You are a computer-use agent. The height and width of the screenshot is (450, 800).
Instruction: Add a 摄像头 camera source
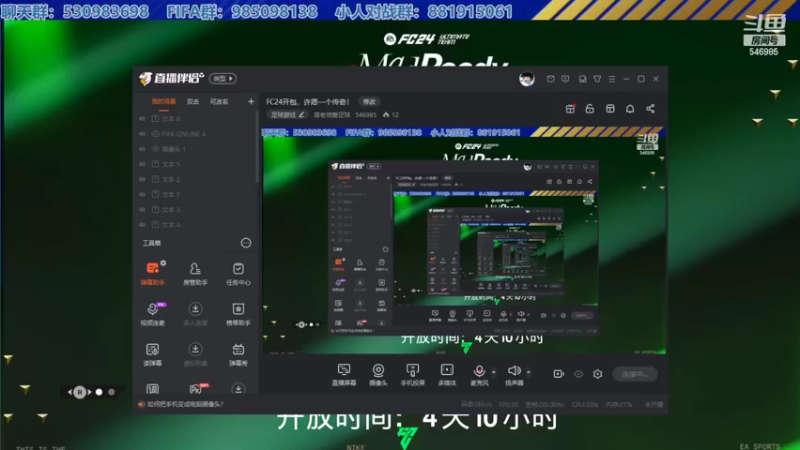378,374
